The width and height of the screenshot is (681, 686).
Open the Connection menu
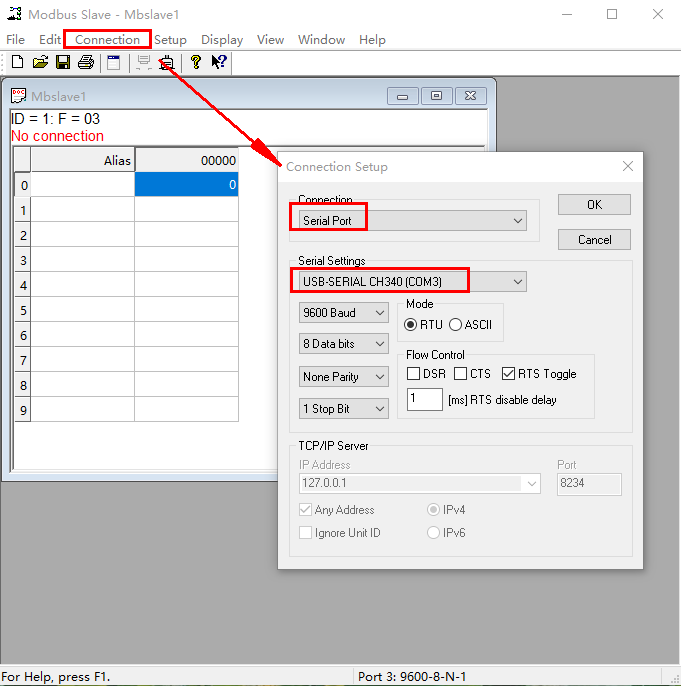coord(107,40)
